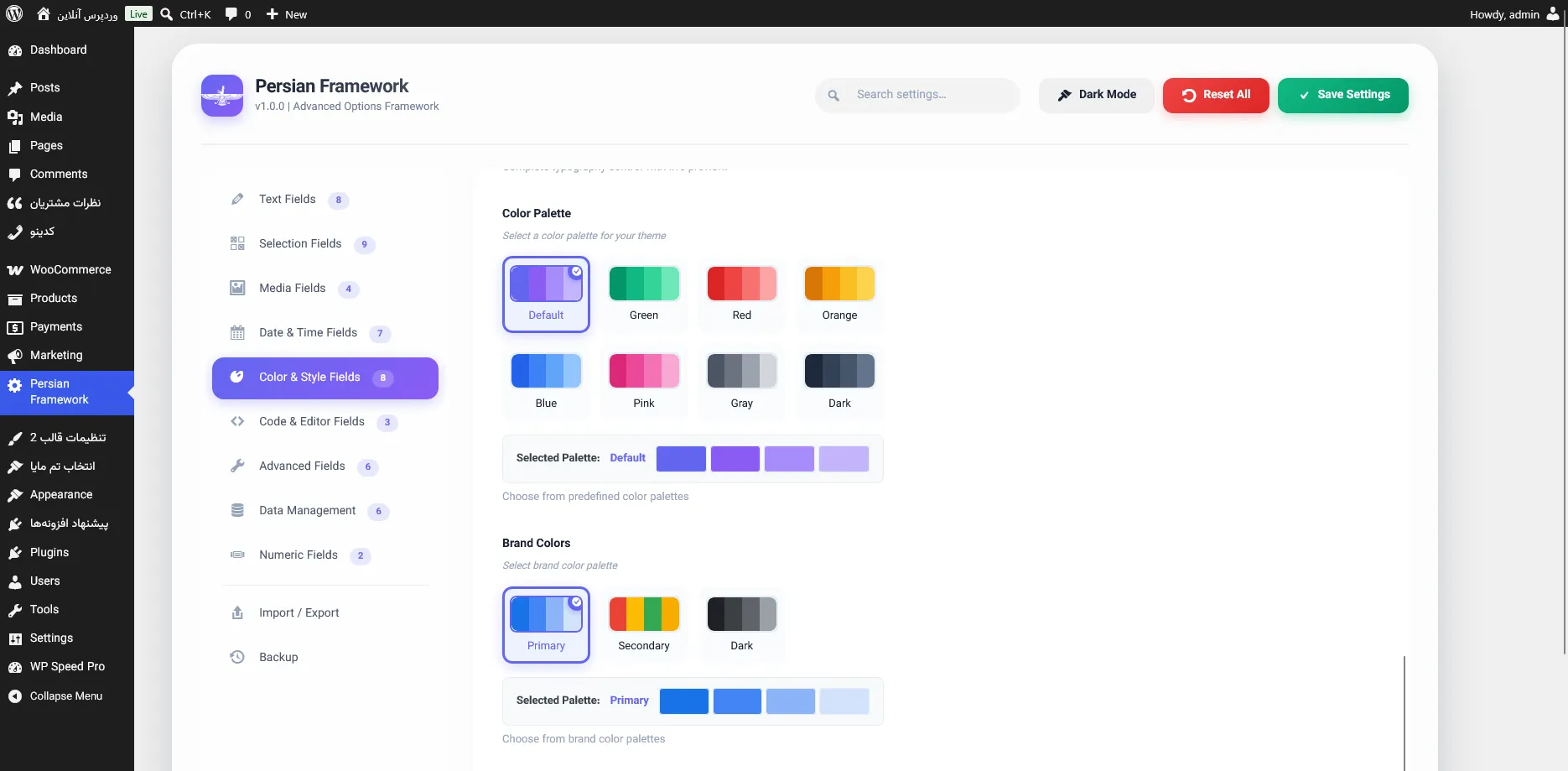Click the Marketing megaphone icon
The image size is (1568, 771).
(15, 356)
